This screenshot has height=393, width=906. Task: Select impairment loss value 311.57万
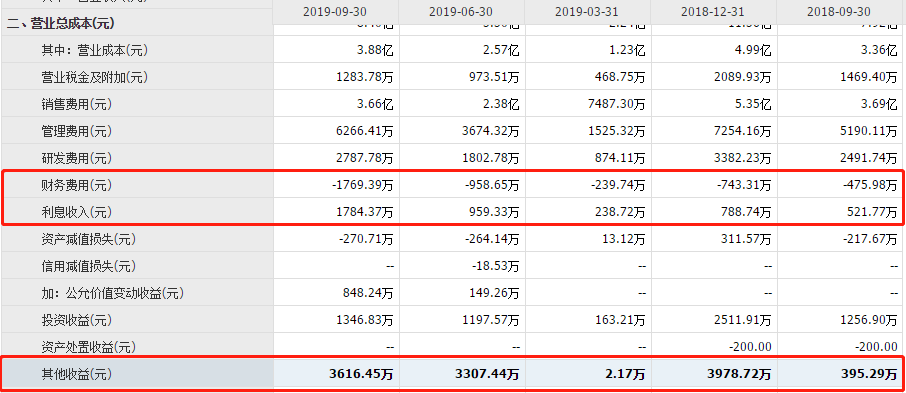point(745,239)
